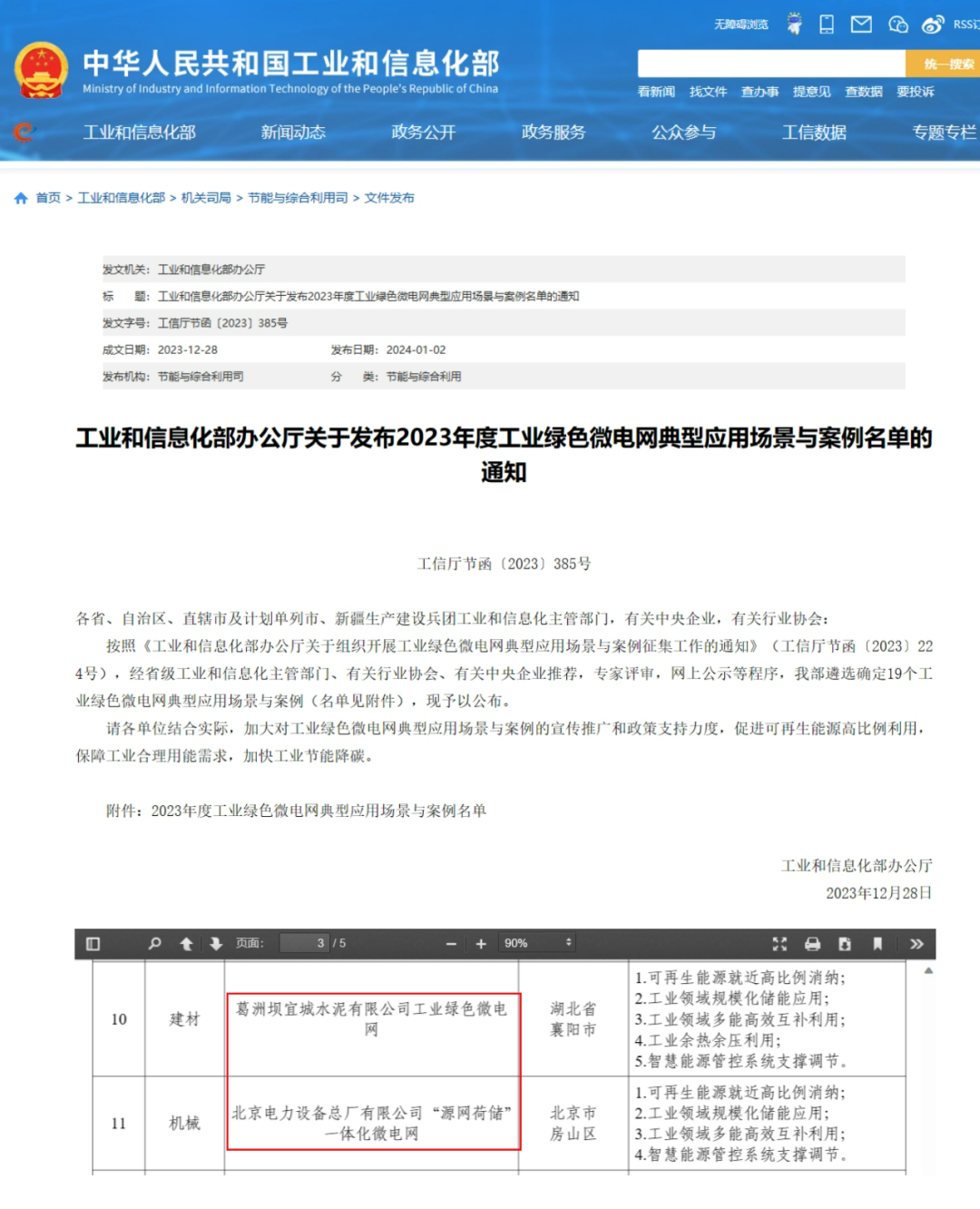Click PDF table cell 北京市房山区
Viewport: 980px width, 1209px height.
573,1123
